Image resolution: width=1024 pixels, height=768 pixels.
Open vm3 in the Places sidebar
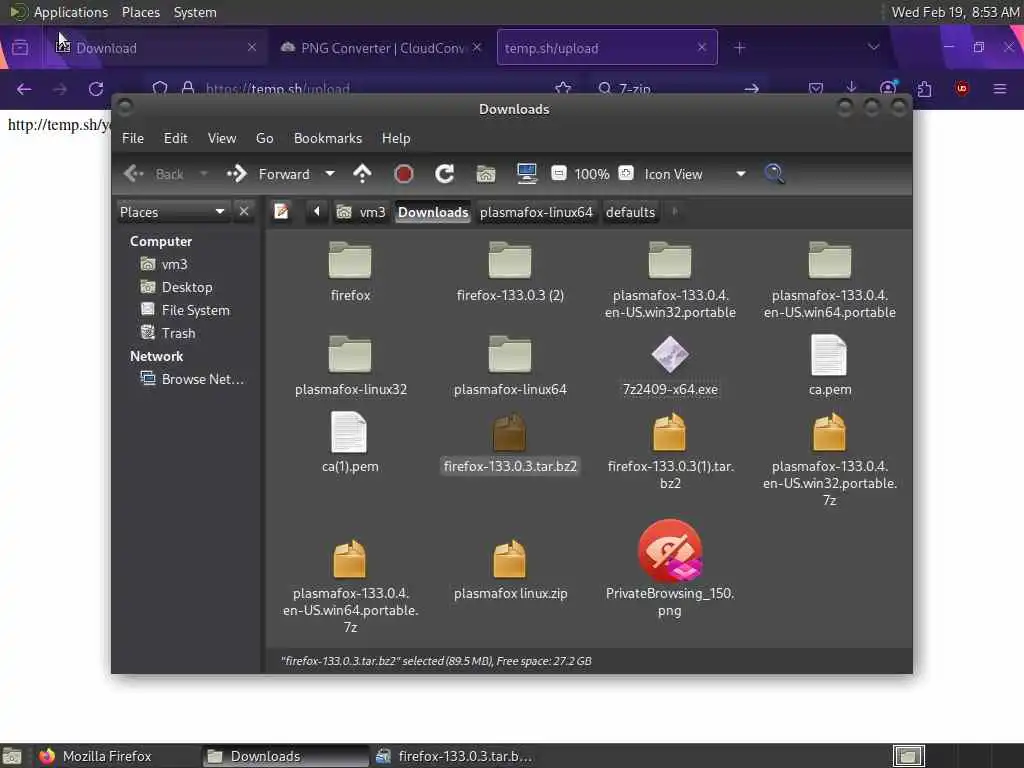coord(165,264)
